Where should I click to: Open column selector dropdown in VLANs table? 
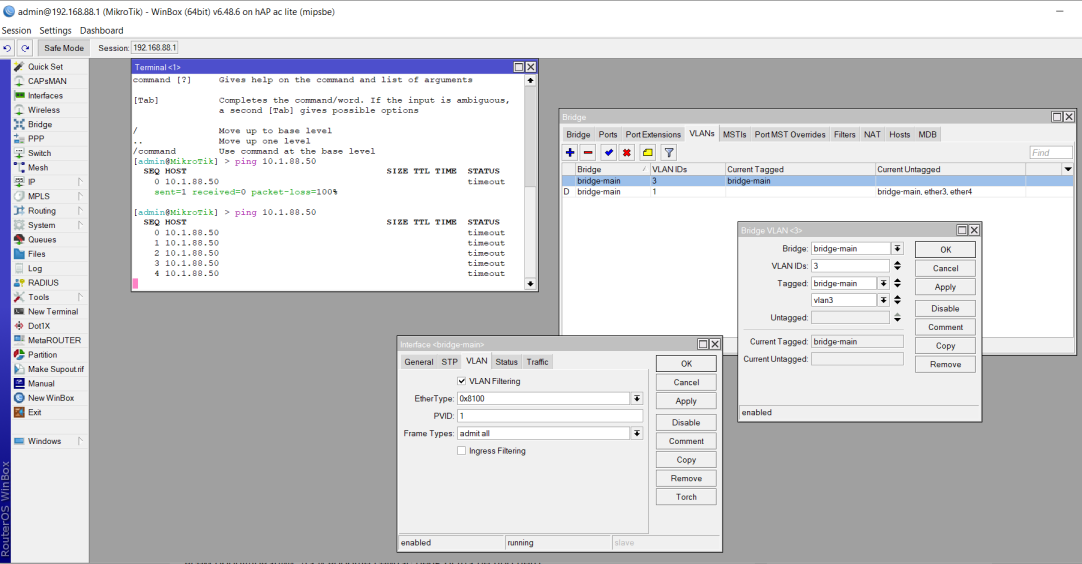point(1068,169)
